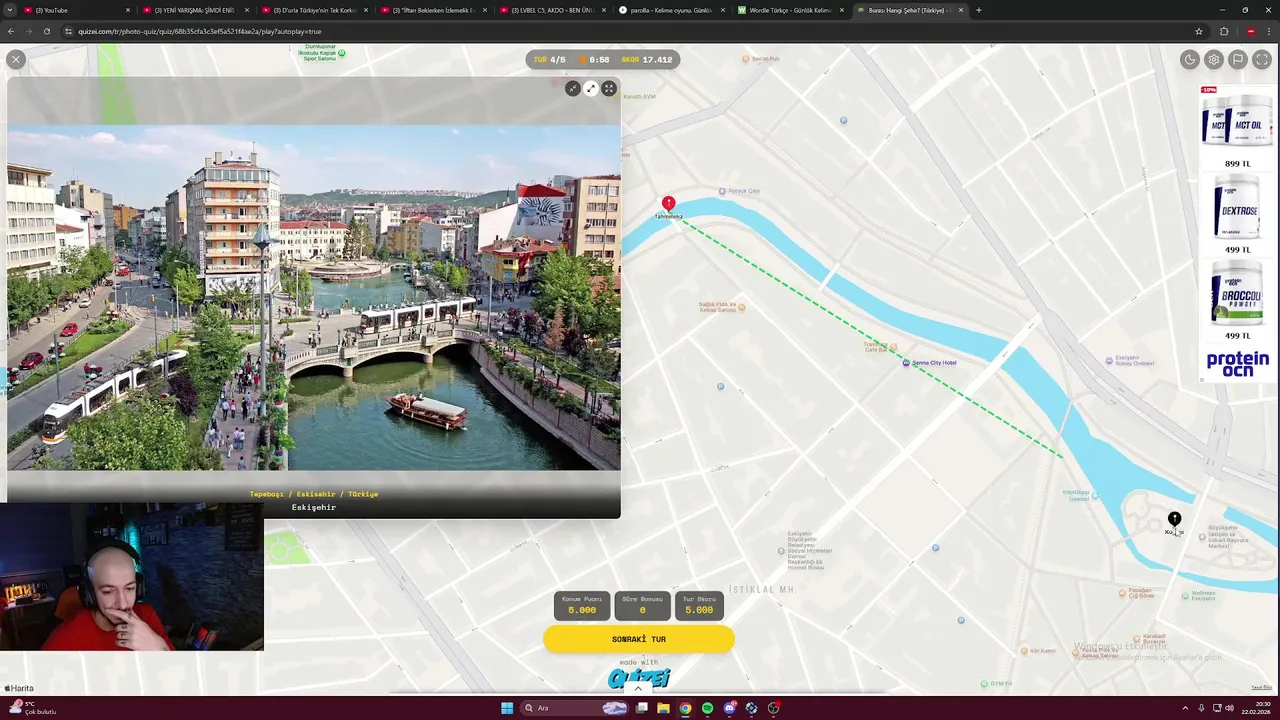The image size is (1280, 720).
Task: Open Discord from taskbar
Action: pyautogui.click(x=729, y=708)
